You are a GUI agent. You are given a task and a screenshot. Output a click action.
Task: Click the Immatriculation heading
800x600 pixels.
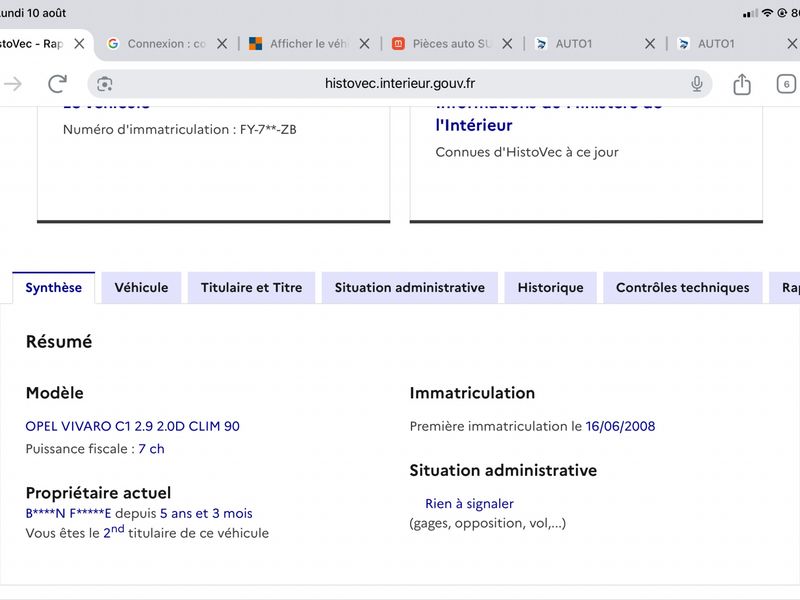(x=472, y=393)
